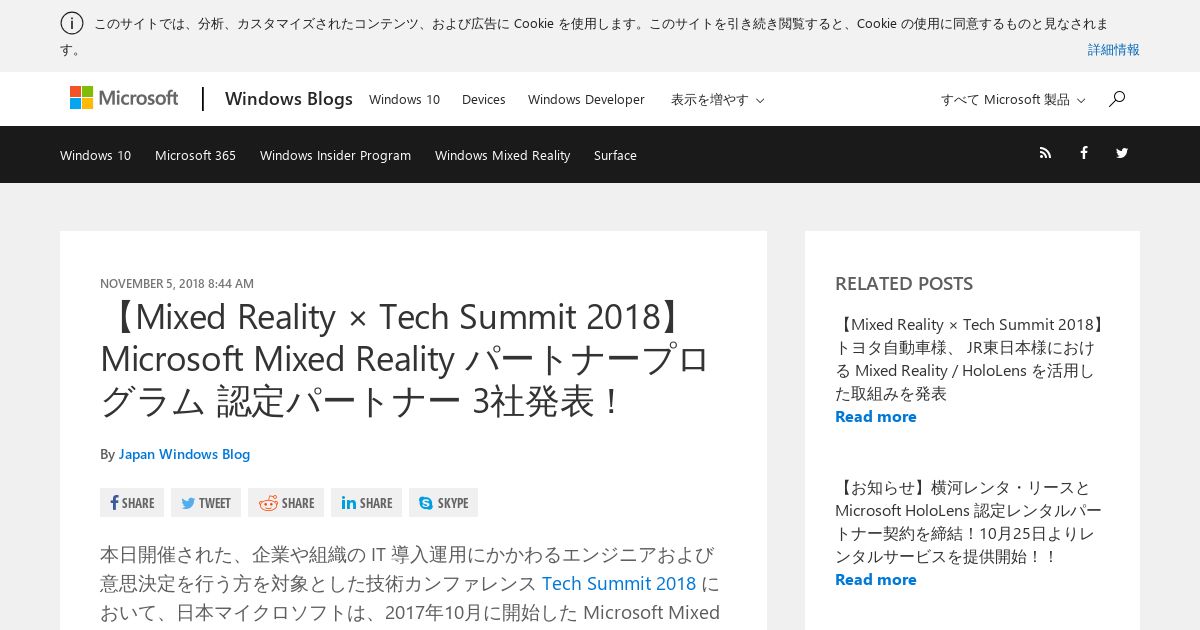Select Windows Mixed Reality in dark bar
The height and width of the screenshot is (630, 1200).
point(502,155)
